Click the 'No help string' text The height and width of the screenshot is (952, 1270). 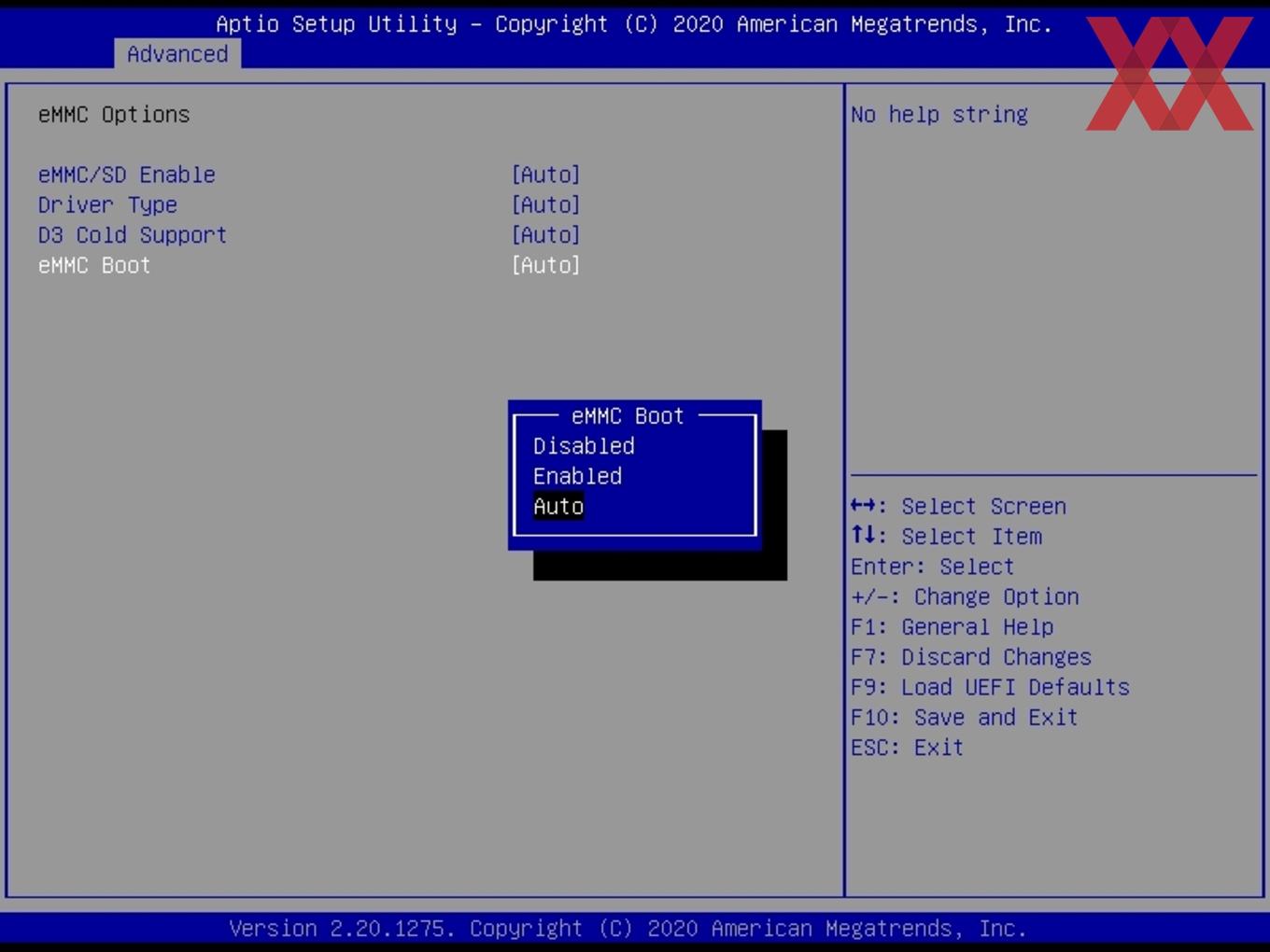939,115
